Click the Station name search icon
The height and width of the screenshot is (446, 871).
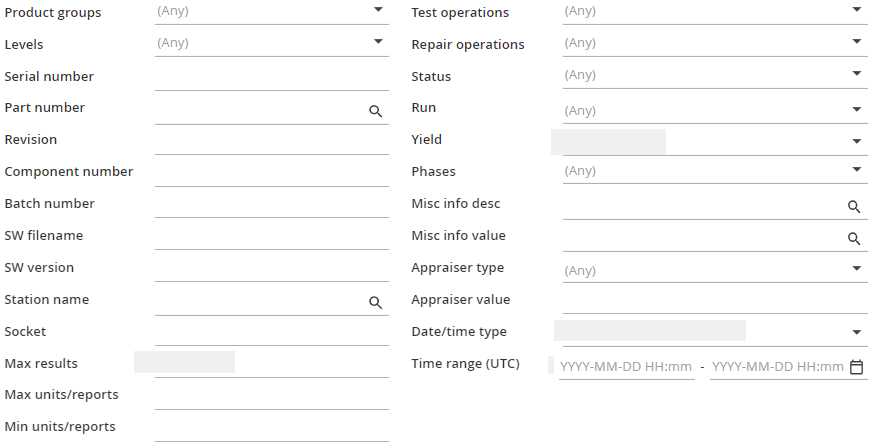click(376, 302)
